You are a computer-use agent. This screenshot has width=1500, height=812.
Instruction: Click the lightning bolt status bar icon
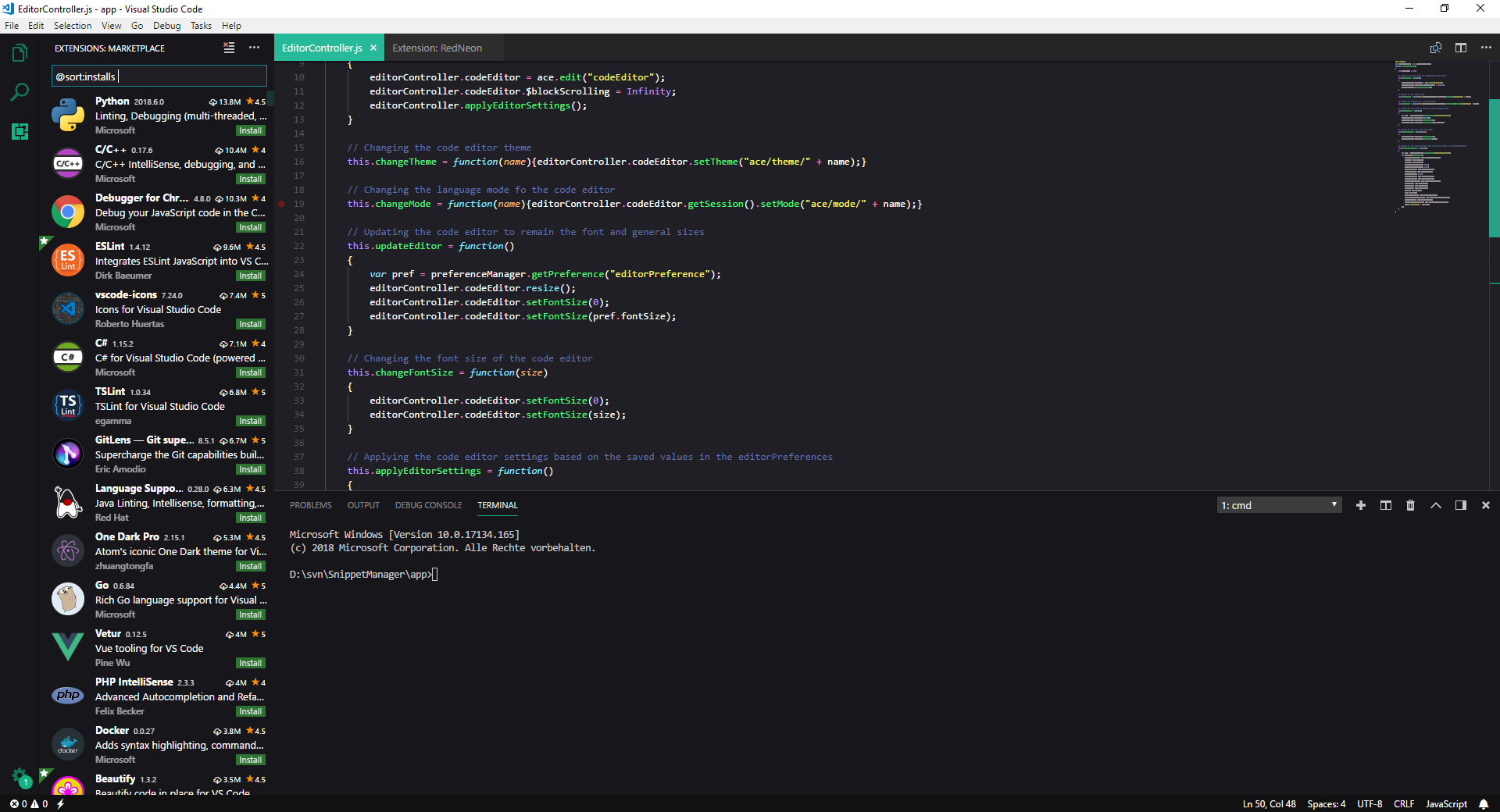[x=60, y=803]
